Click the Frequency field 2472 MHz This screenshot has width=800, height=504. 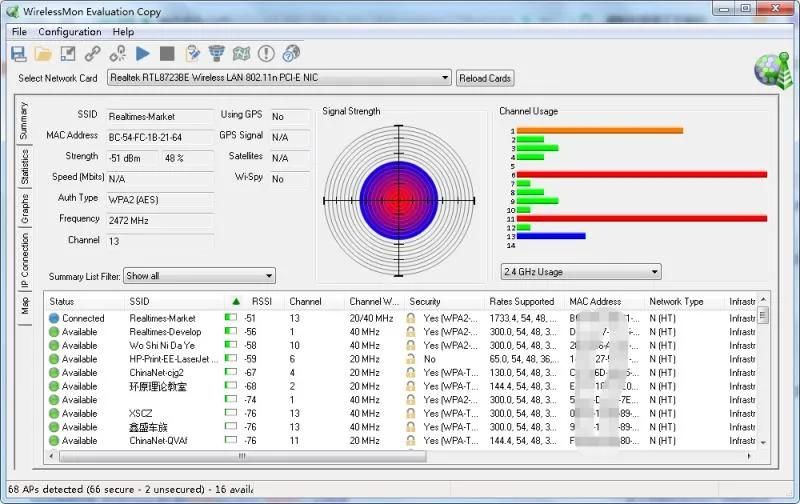click(160, 220)
